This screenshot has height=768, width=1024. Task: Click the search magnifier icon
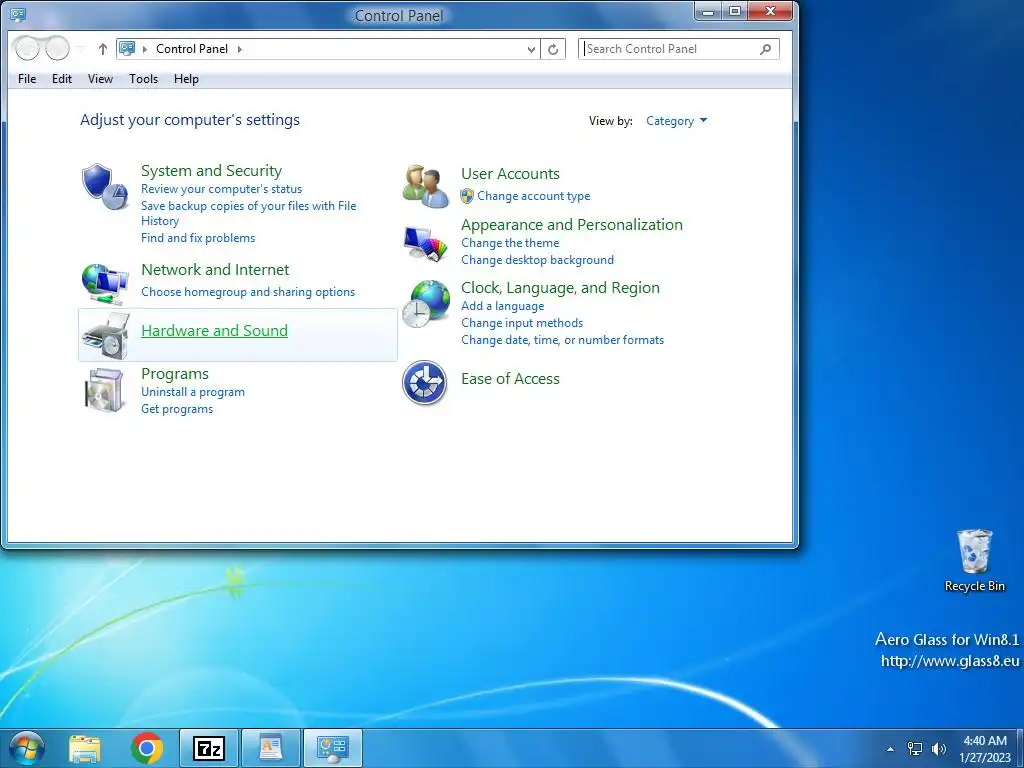765,49
